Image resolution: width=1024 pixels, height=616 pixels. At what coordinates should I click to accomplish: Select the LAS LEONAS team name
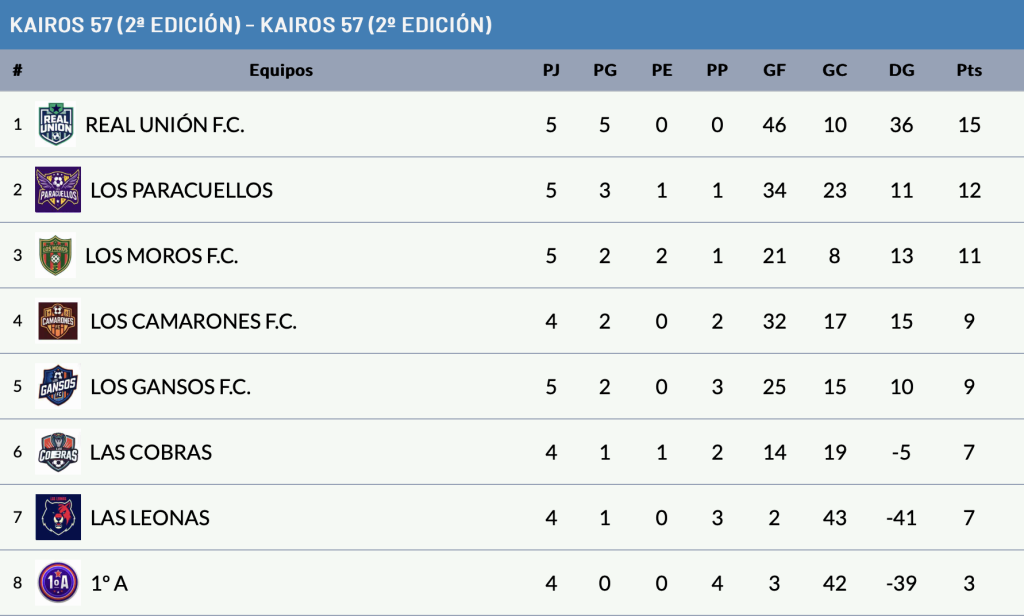tap(150, 518)
